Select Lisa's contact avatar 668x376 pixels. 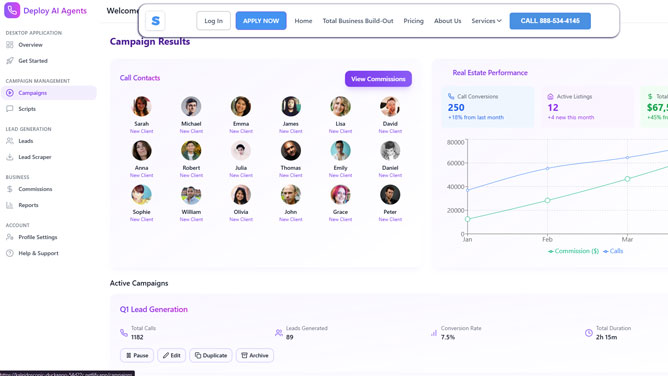[340, 106]
